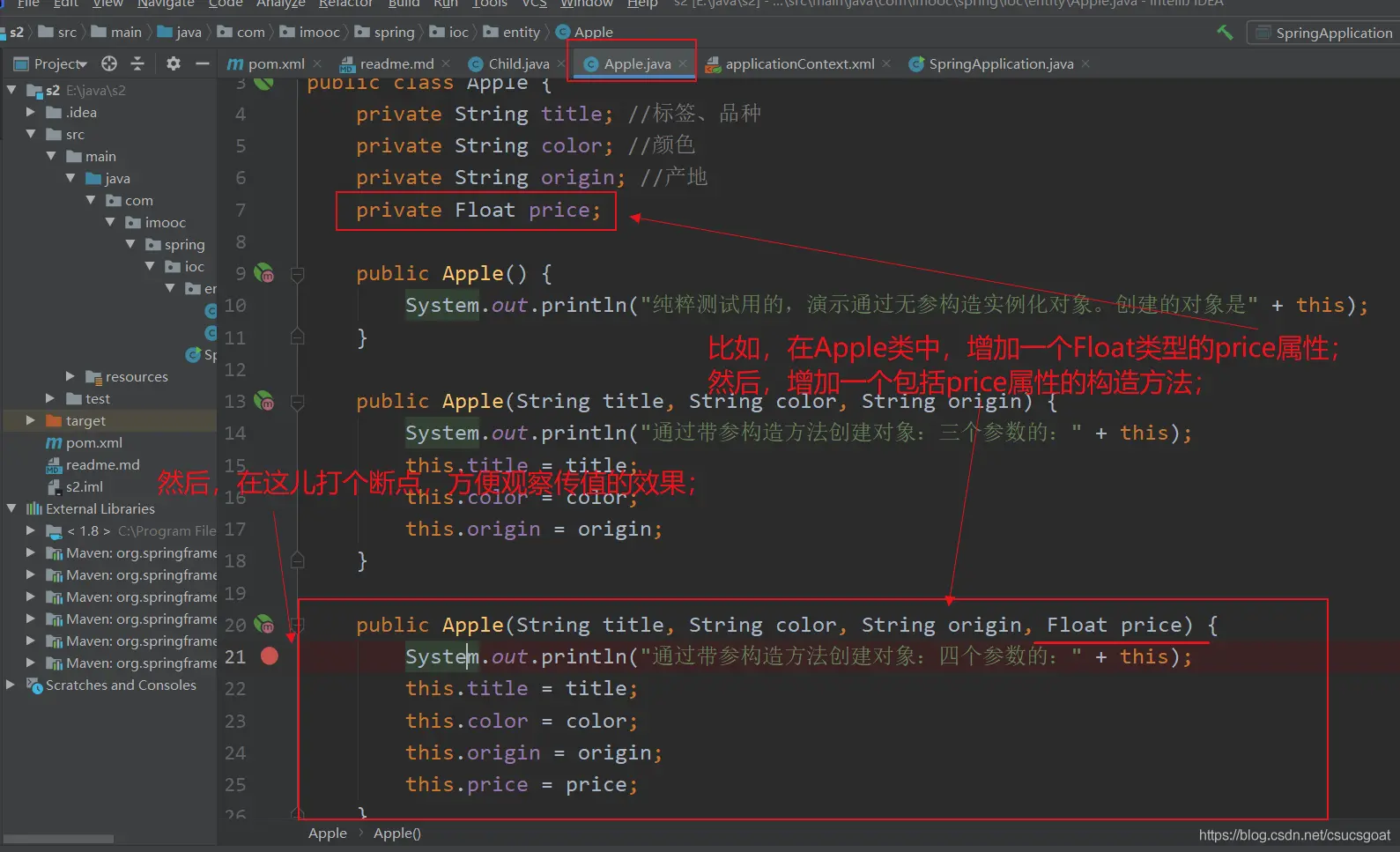Screen dimensions: 1400x852
Task: Open Project panel settings gear
Action: pyautogui.click(x=174, y=63)
